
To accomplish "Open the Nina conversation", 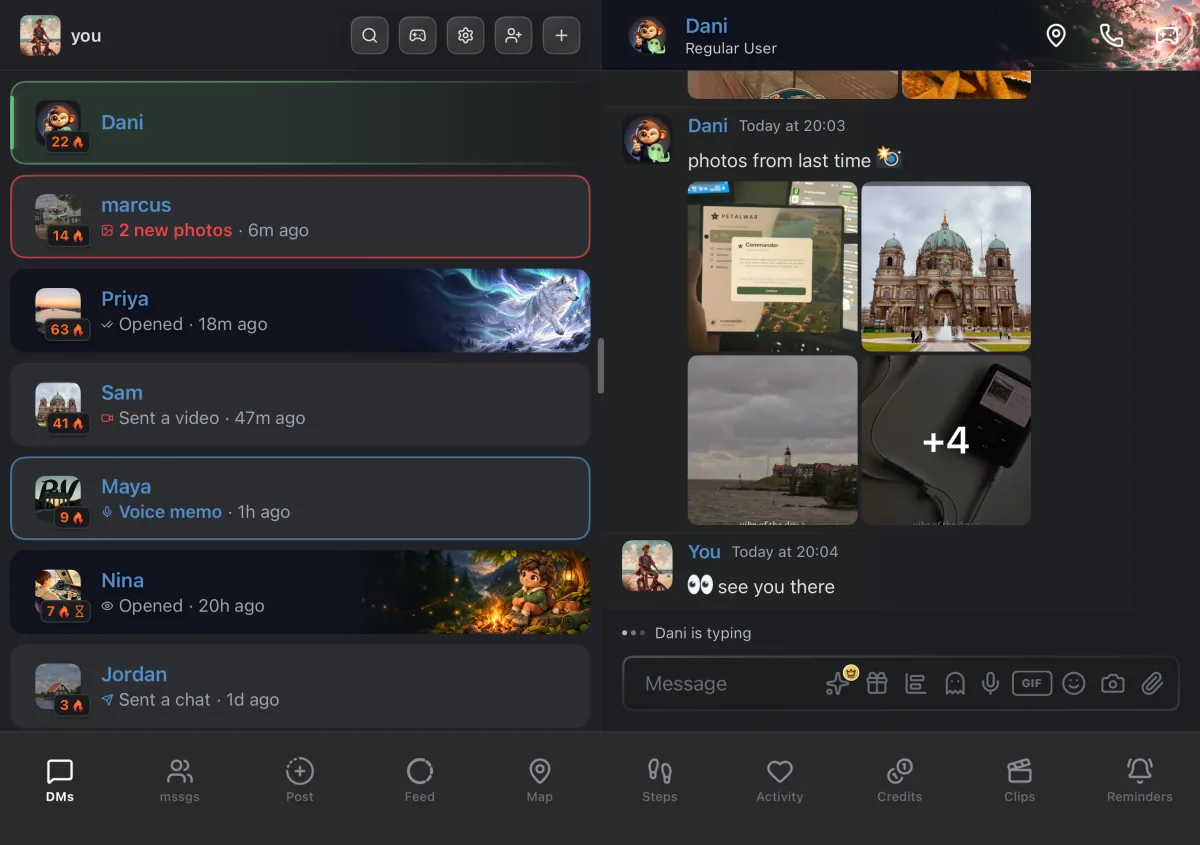I will (300, 593).
